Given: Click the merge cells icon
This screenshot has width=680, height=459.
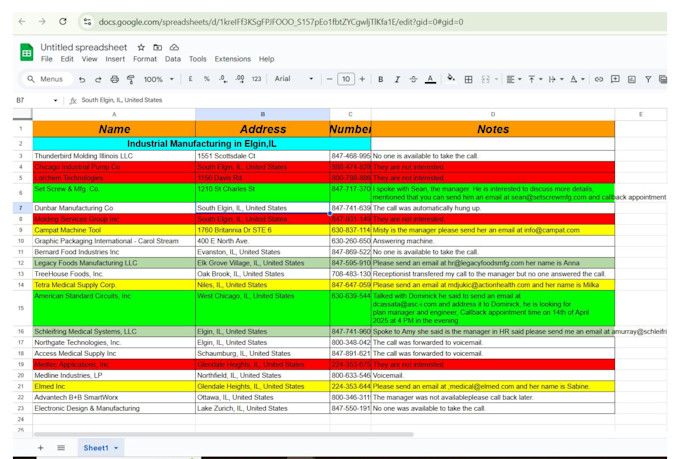Looking at the screenshot, I should (x=486, y=79).
